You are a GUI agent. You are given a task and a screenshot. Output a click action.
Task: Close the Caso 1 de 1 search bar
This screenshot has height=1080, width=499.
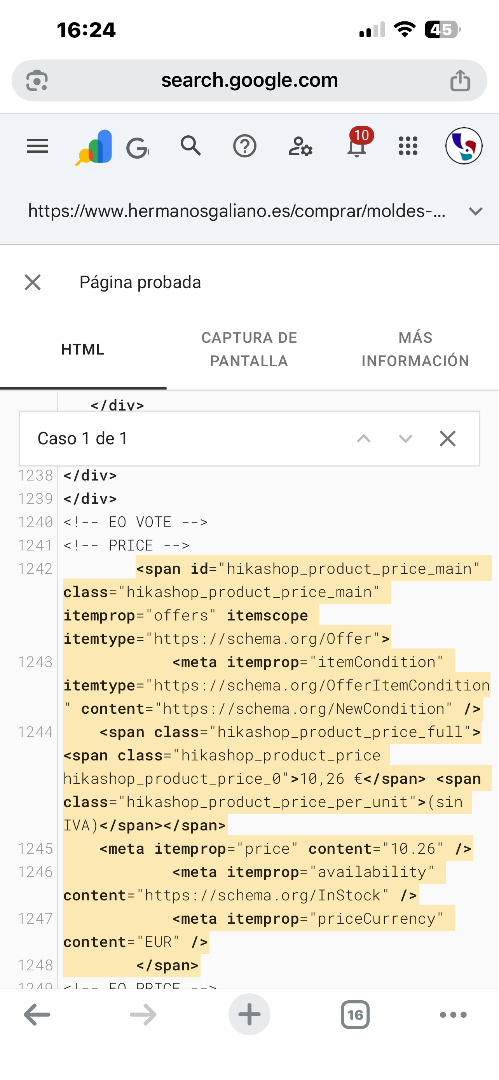pyautogui.click(x=448, y=439)
